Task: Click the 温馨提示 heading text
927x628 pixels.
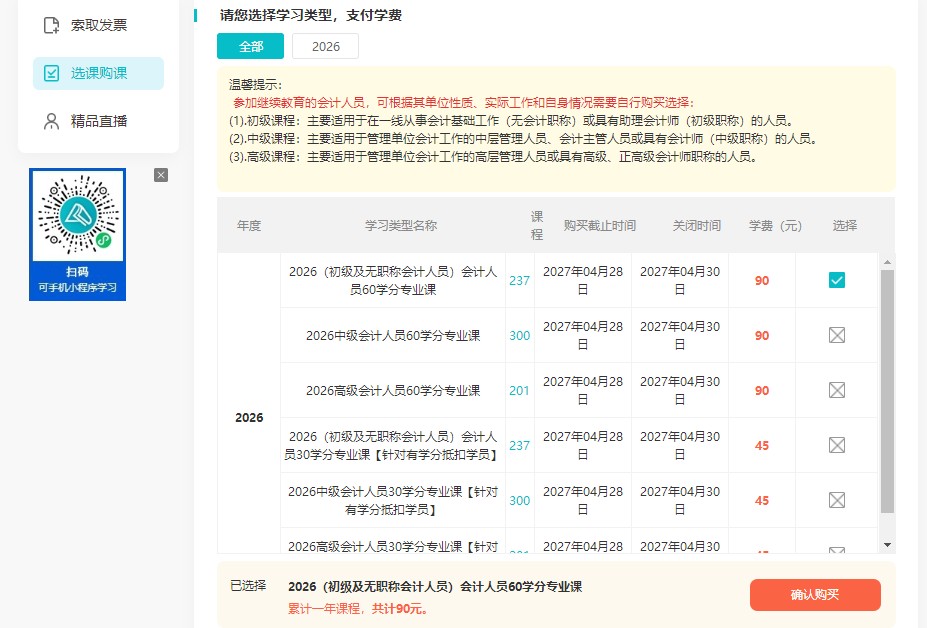Action: [255, 85]
